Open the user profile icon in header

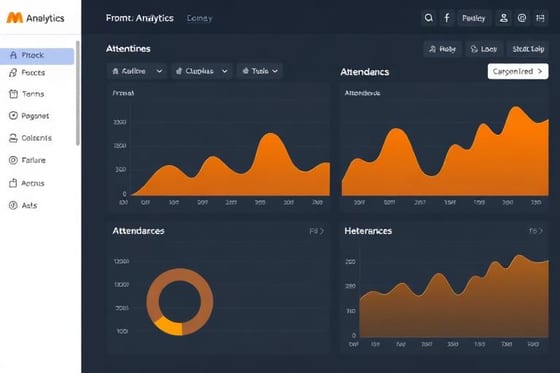click(x=504, y=18)
